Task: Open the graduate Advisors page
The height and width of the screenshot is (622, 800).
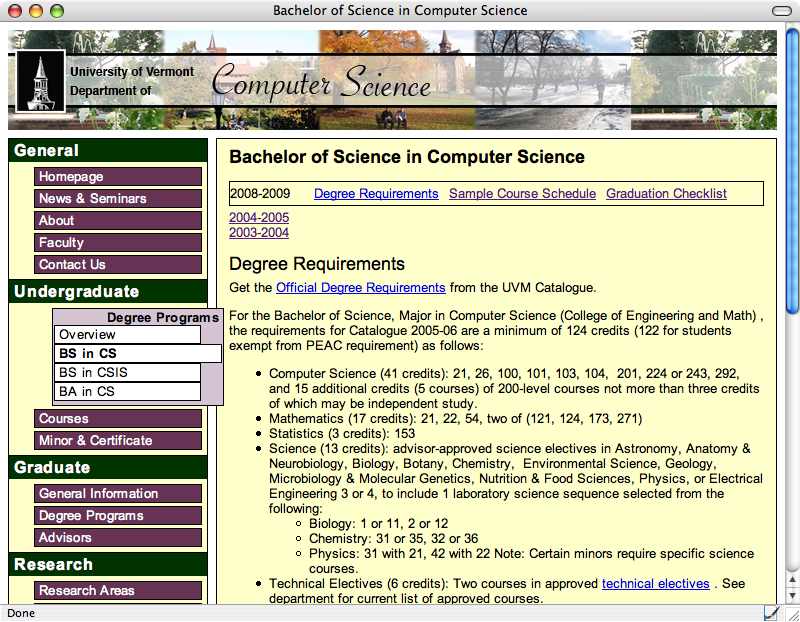Action: click(118, 537)
